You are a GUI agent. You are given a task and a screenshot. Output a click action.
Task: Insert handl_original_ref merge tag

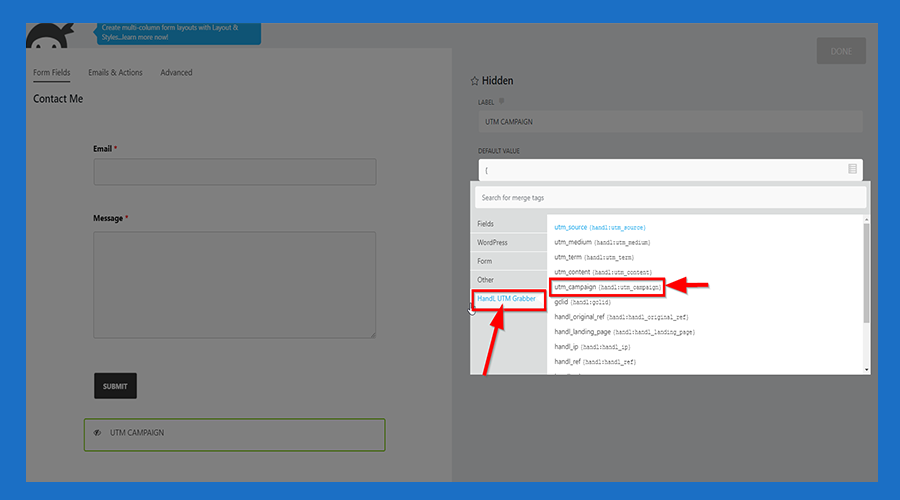(x=621, y=317)
